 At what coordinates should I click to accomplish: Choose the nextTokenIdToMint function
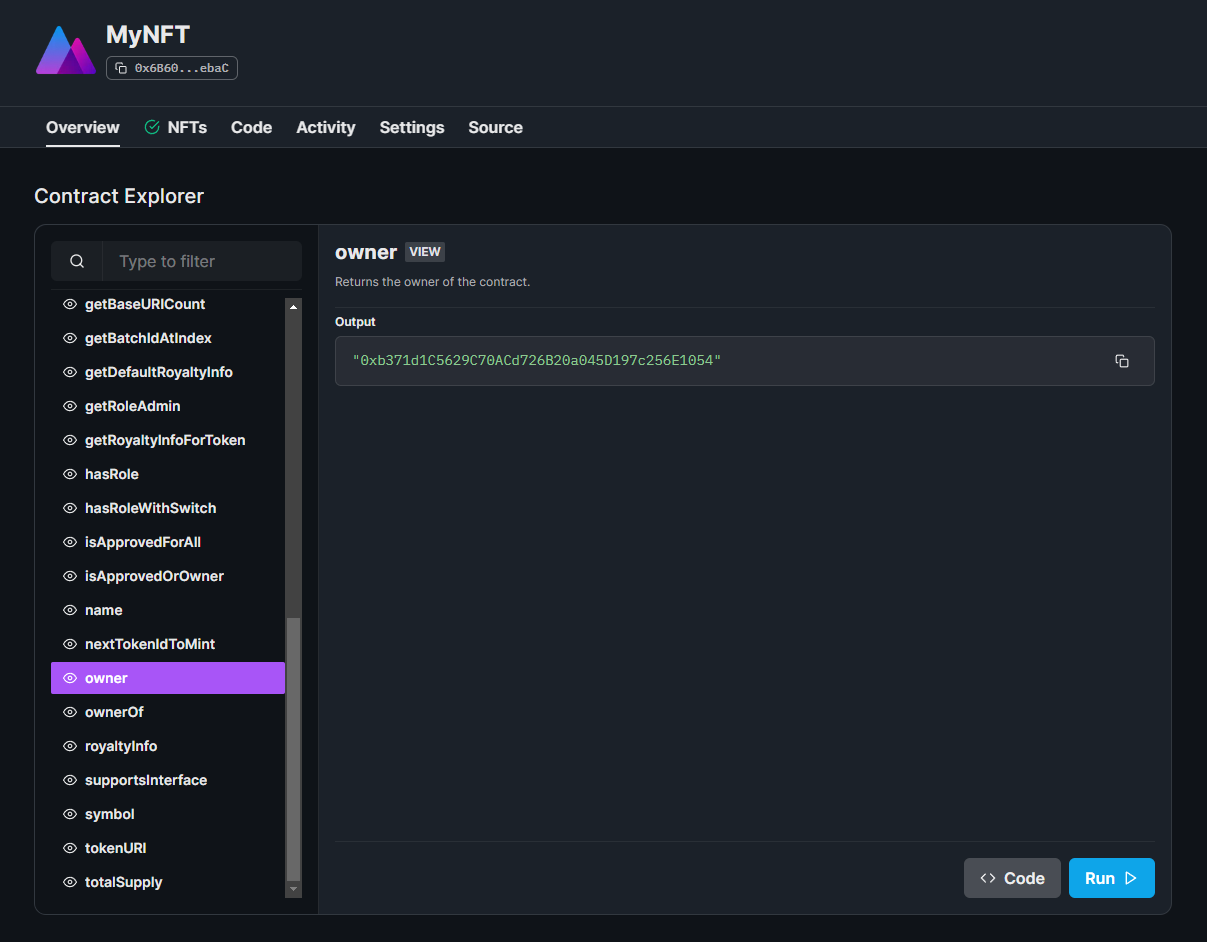tap(150, 644)
